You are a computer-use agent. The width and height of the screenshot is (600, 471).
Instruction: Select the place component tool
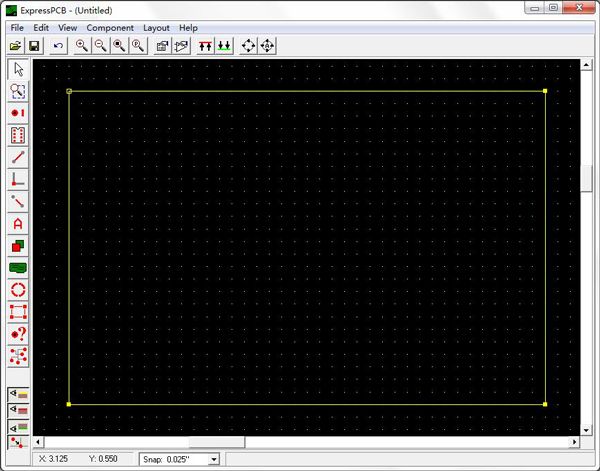tap(18, 135)
